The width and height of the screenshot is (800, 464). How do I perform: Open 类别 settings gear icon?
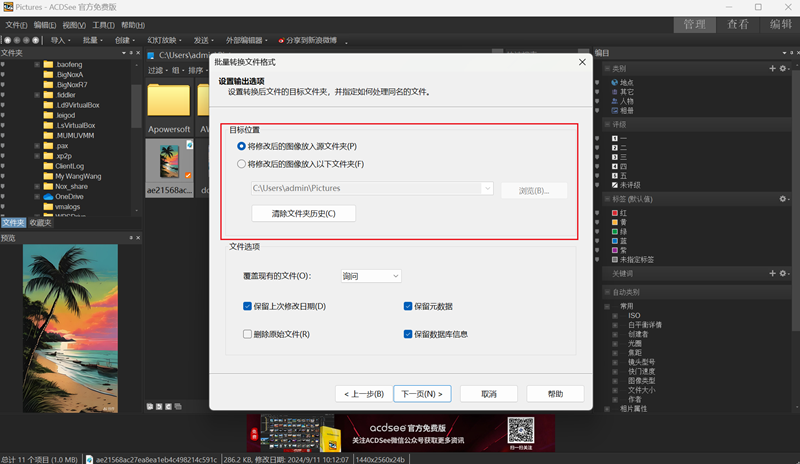[x=783, y=68]
